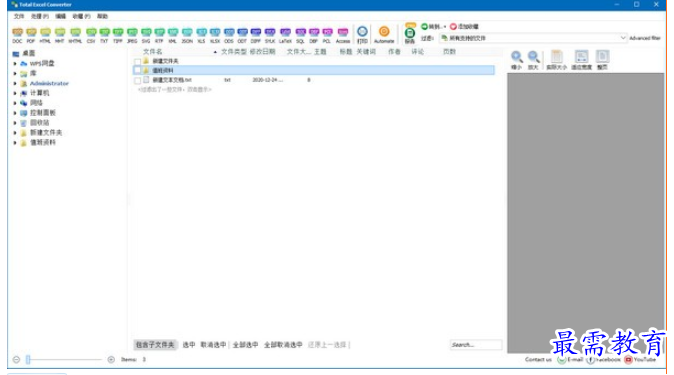Click the 选中 check button
Image resolution: width=674 pixels, height=375 pixels.
[x=189, y=345]
